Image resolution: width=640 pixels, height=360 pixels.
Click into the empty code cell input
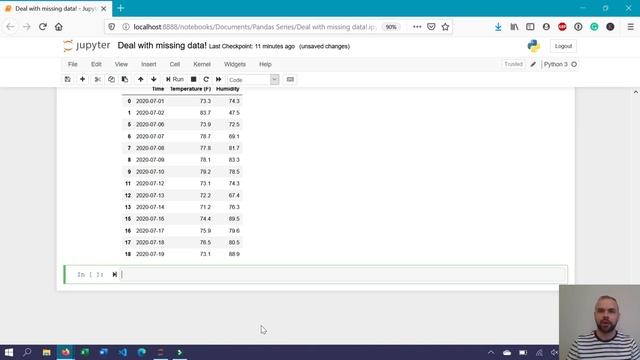pyautogui.click(x=343, y=274)
